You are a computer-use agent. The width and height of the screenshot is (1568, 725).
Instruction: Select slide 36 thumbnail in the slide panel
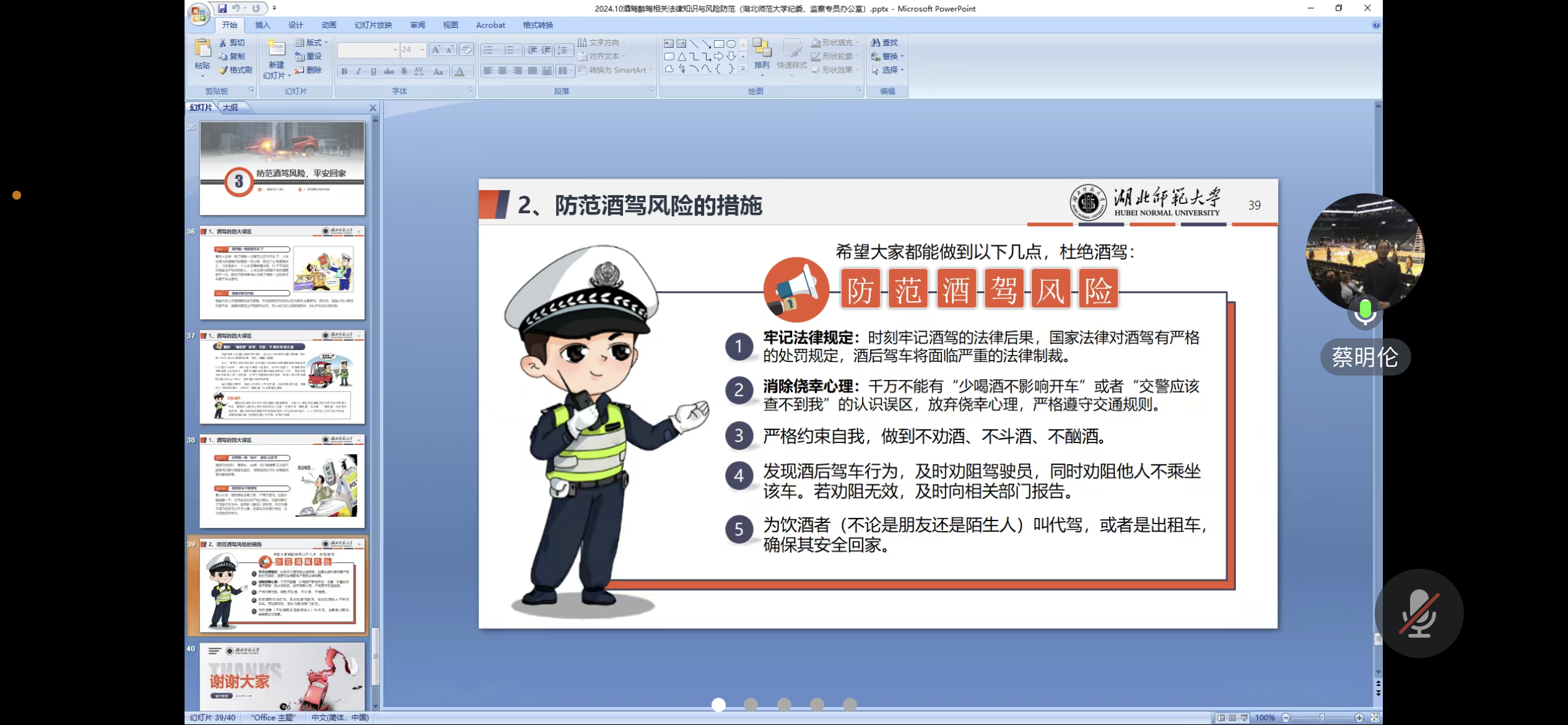click(x=282, y=273)
